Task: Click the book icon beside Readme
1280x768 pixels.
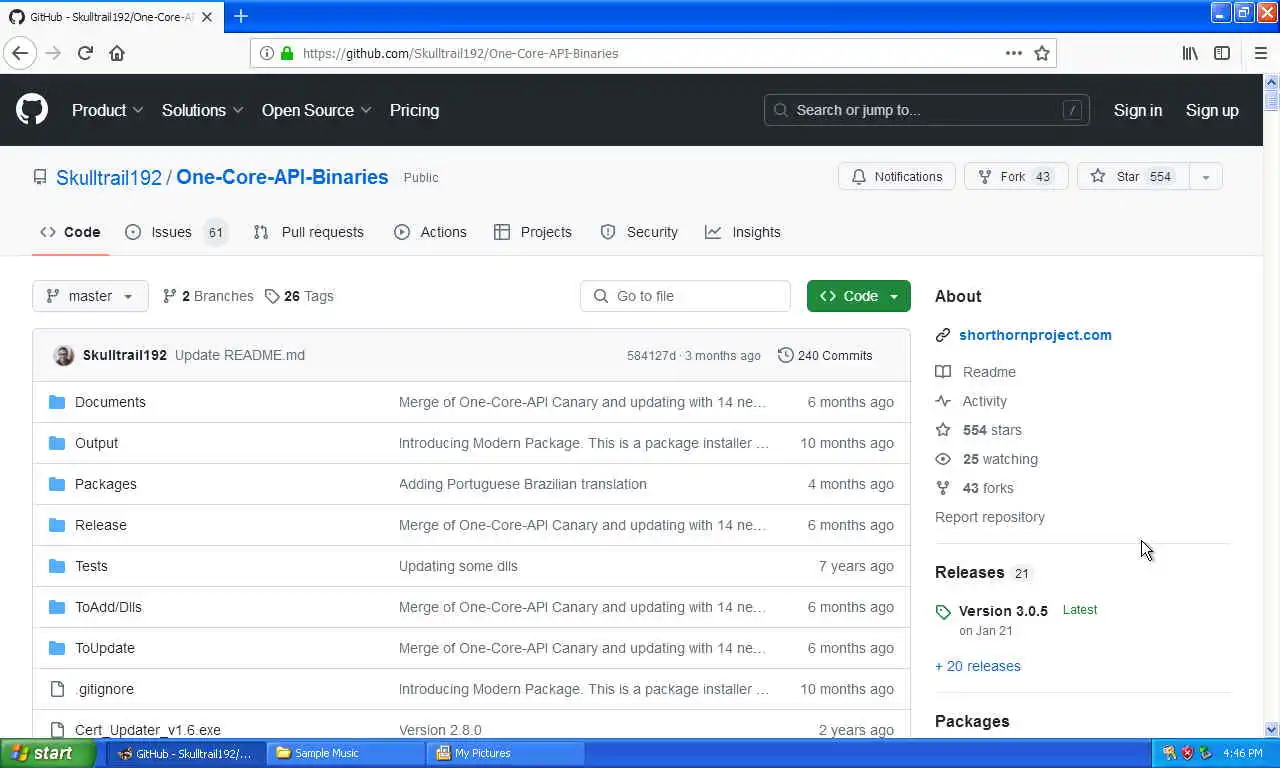Action: click(943, 372)
